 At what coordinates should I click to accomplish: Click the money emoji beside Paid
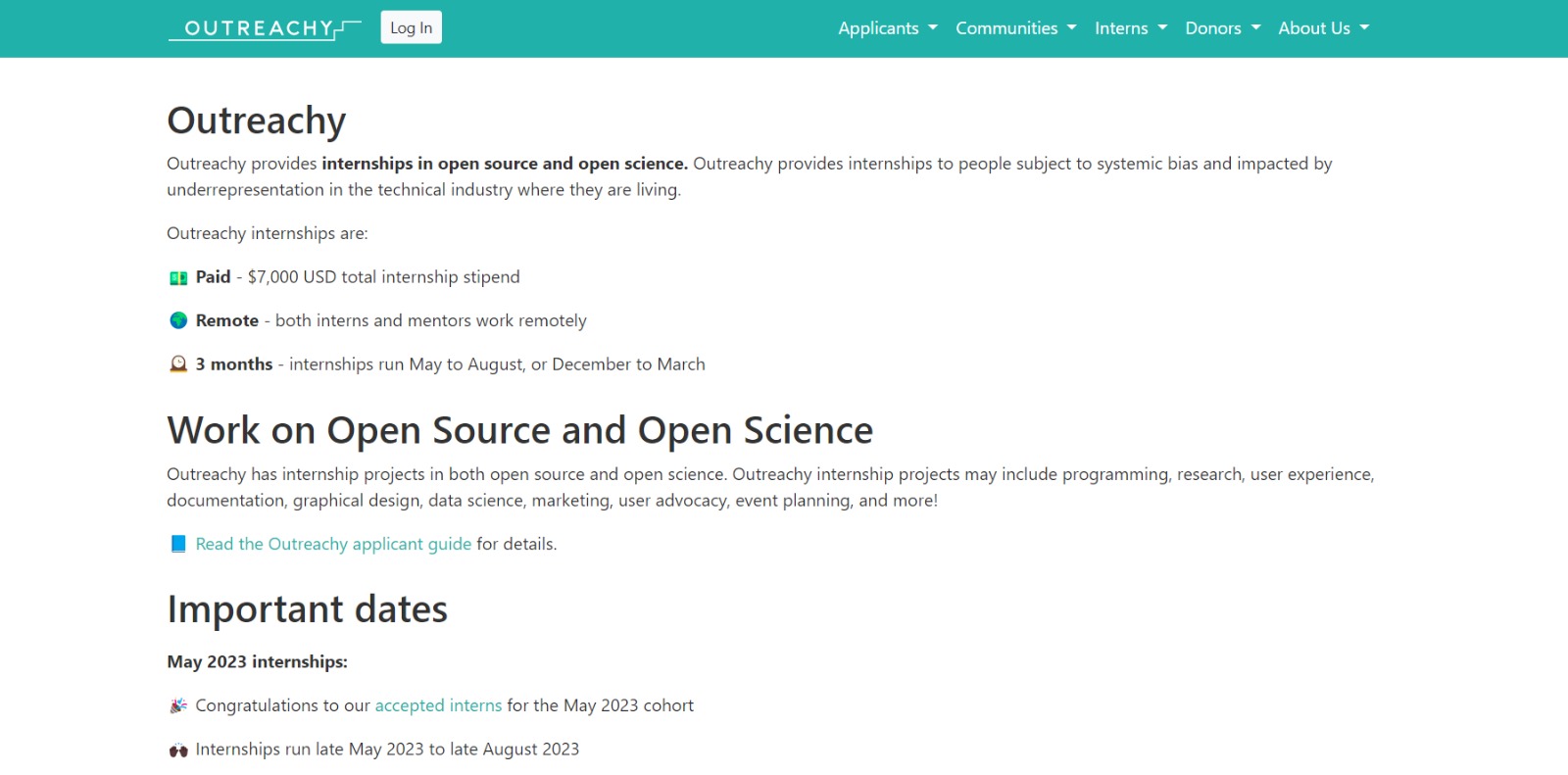pyautogui.click(x=178, y=278)
